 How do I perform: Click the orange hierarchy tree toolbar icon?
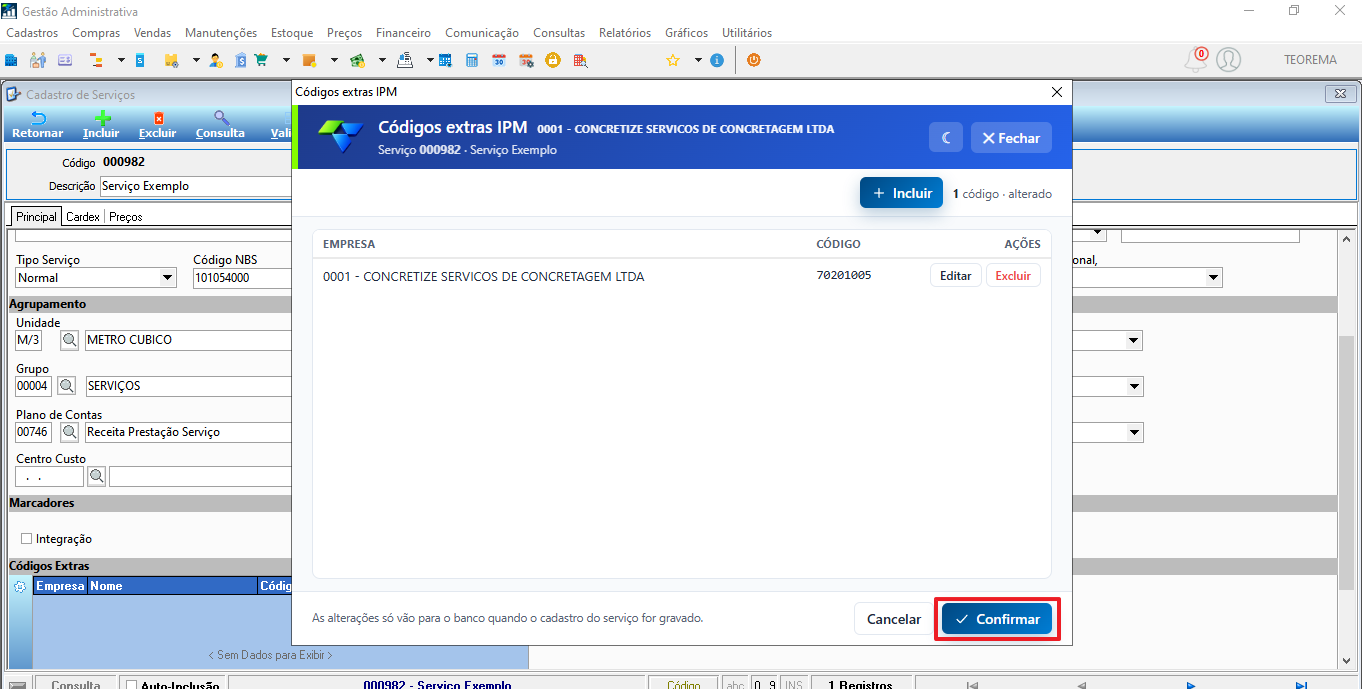[x=96, y=60]
